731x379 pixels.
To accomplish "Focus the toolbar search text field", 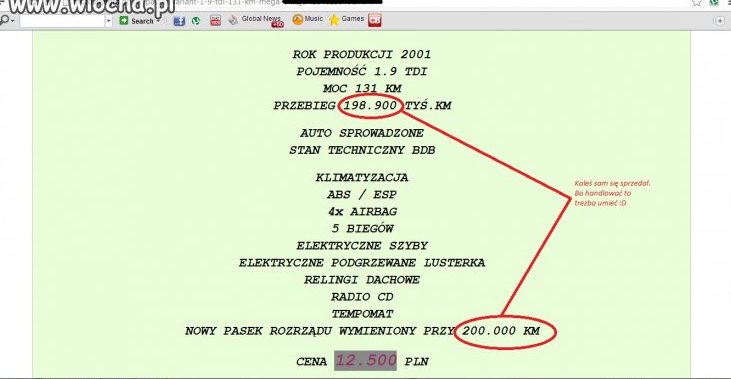I will pyautogui.click(x=62, y=21).
